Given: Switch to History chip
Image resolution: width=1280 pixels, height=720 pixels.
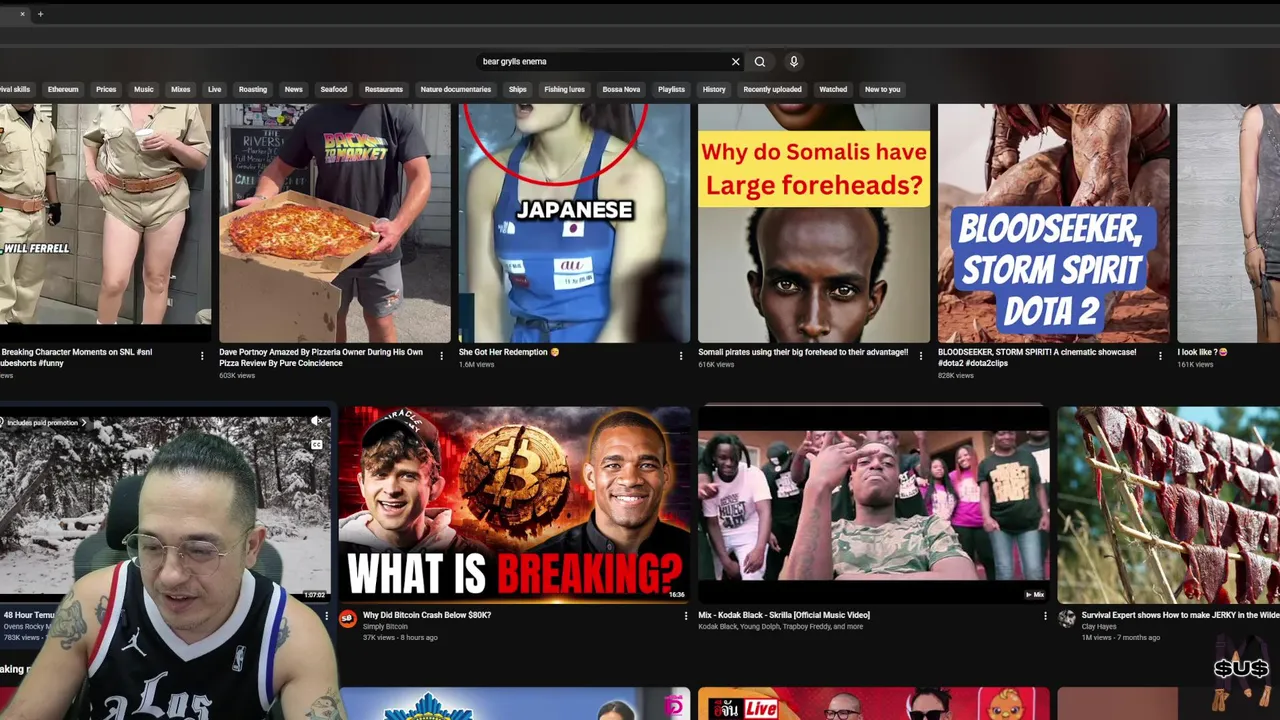Looking at the screenshot, I should point(714,89).
